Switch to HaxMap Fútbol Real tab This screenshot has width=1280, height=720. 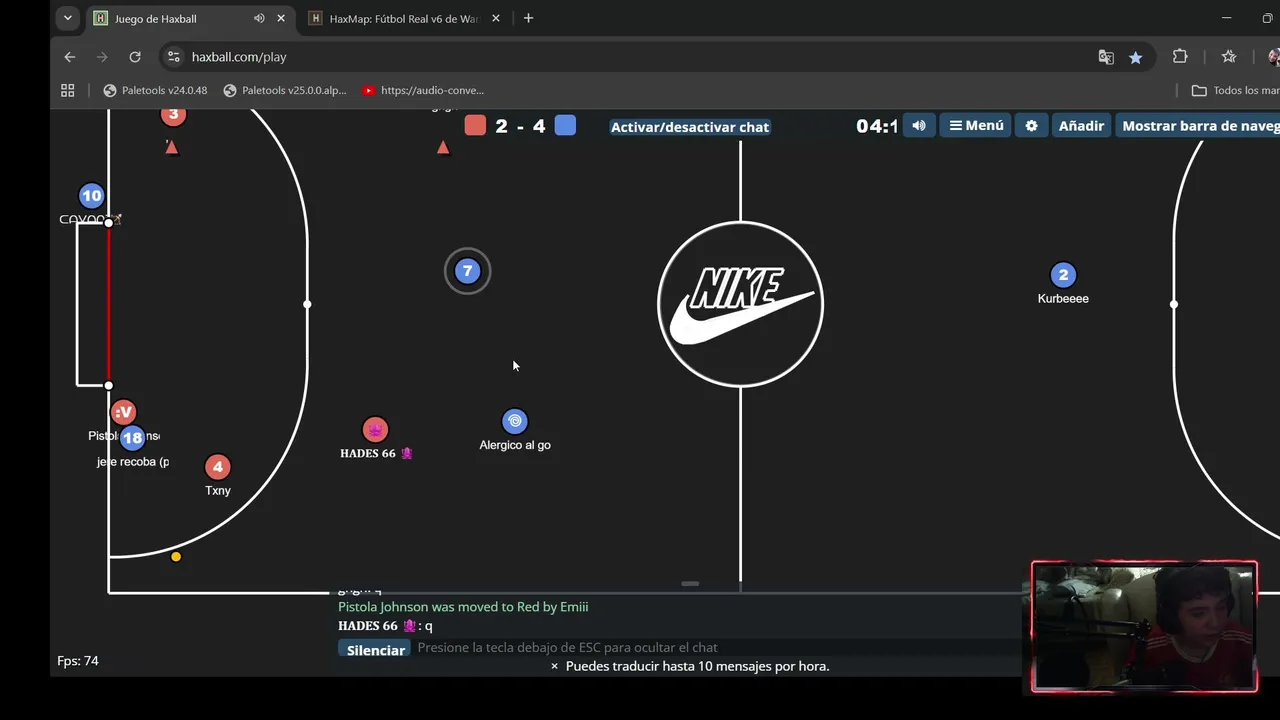tap(404, 18)
